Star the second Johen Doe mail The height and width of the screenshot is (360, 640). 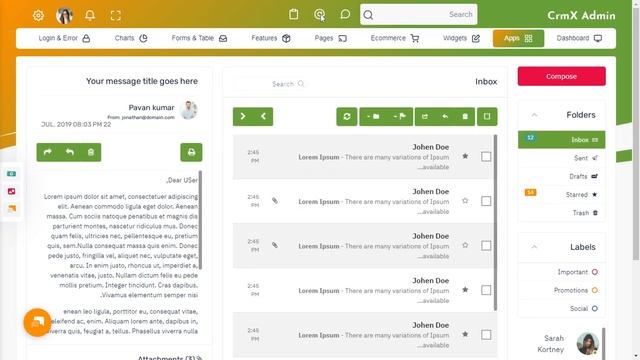(x=465, y=200)
